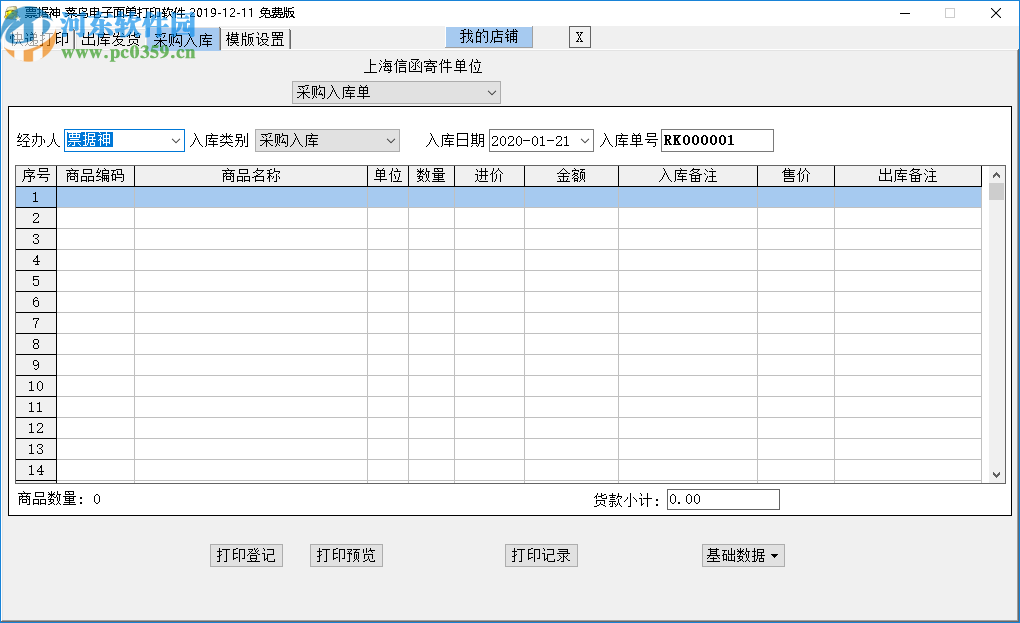
Task: Click the 打印预览 preview button
Action: tap(345, 555)
